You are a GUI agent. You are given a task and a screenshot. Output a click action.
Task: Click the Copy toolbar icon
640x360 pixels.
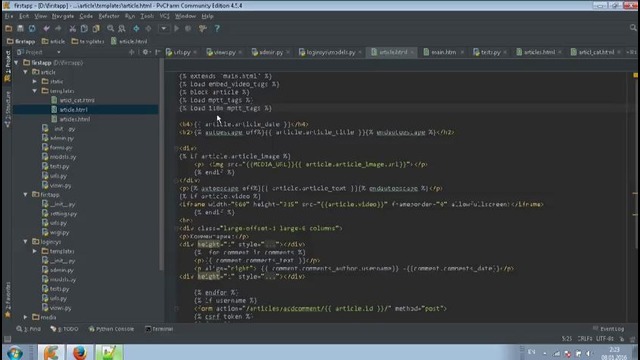84,29
